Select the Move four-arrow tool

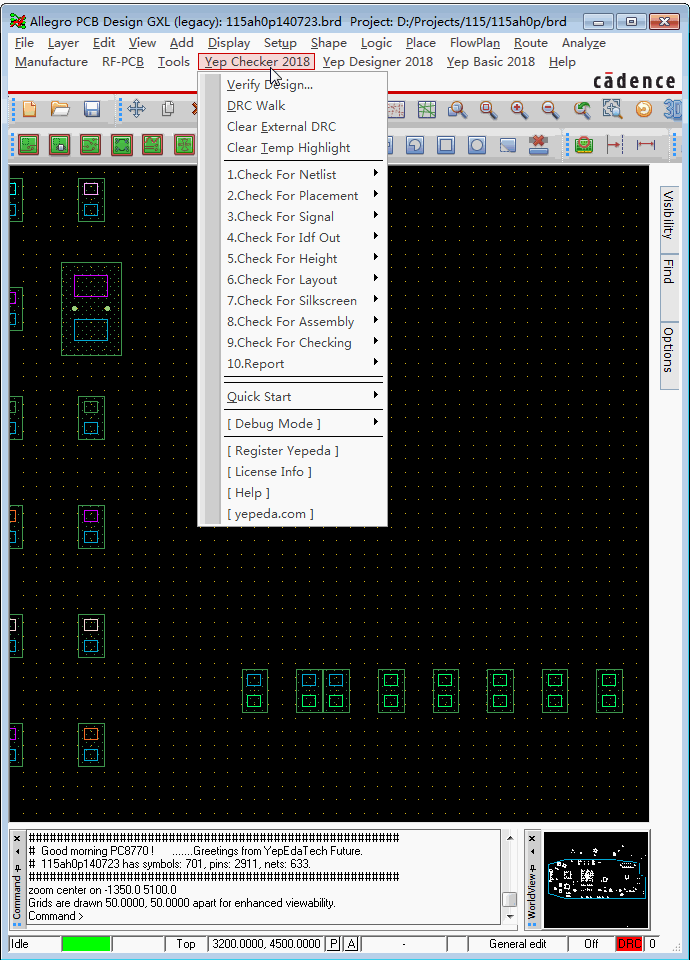tap(137, 110)
